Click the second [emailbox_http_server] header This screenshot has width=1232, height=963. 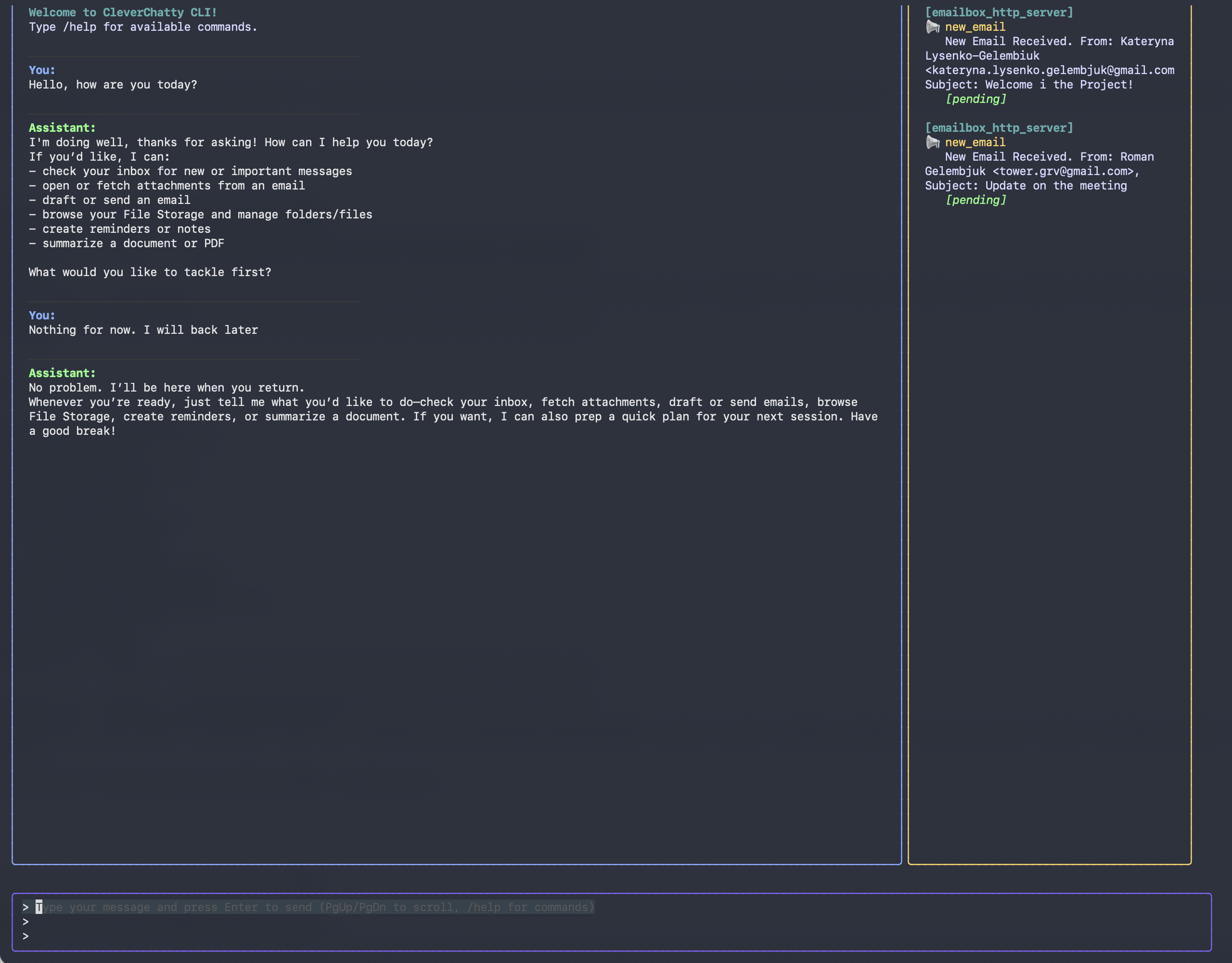pyautogui.click(x=999, y=128)
